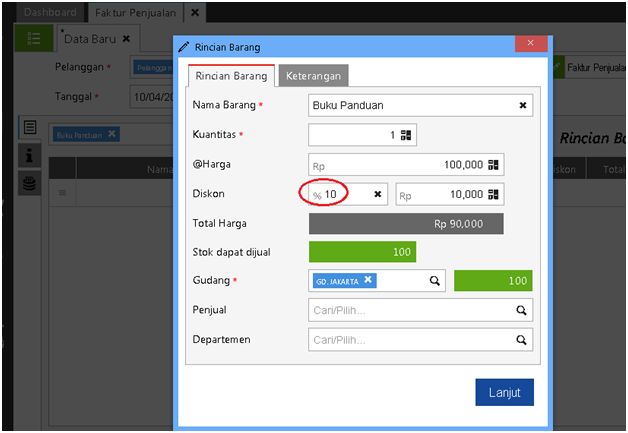The width and height of the screenshot is (628, 433).
Task: Open the green list menu button
Action: [34, 38]
